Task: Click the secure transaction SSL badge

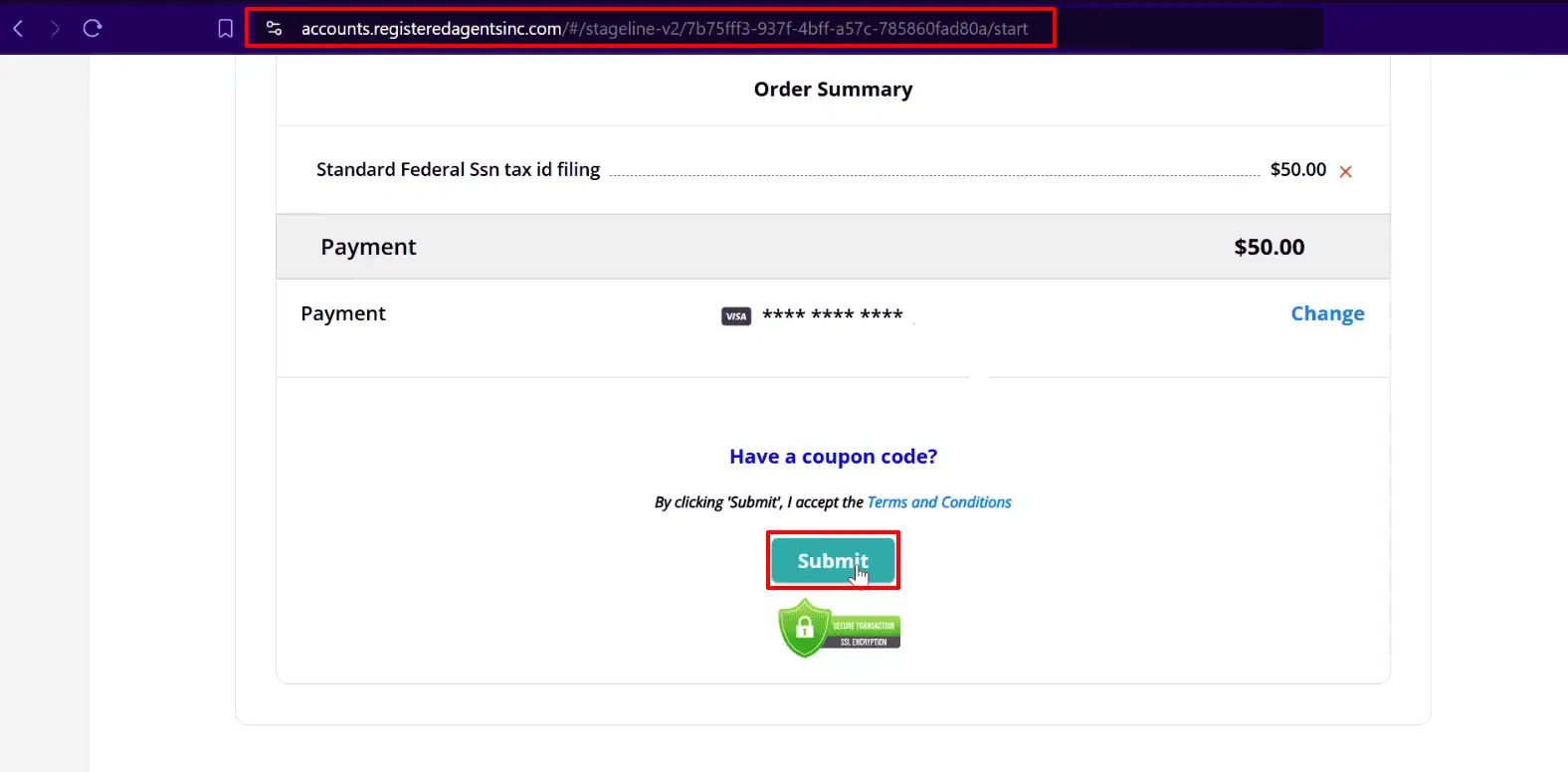Action: (838, 629)
